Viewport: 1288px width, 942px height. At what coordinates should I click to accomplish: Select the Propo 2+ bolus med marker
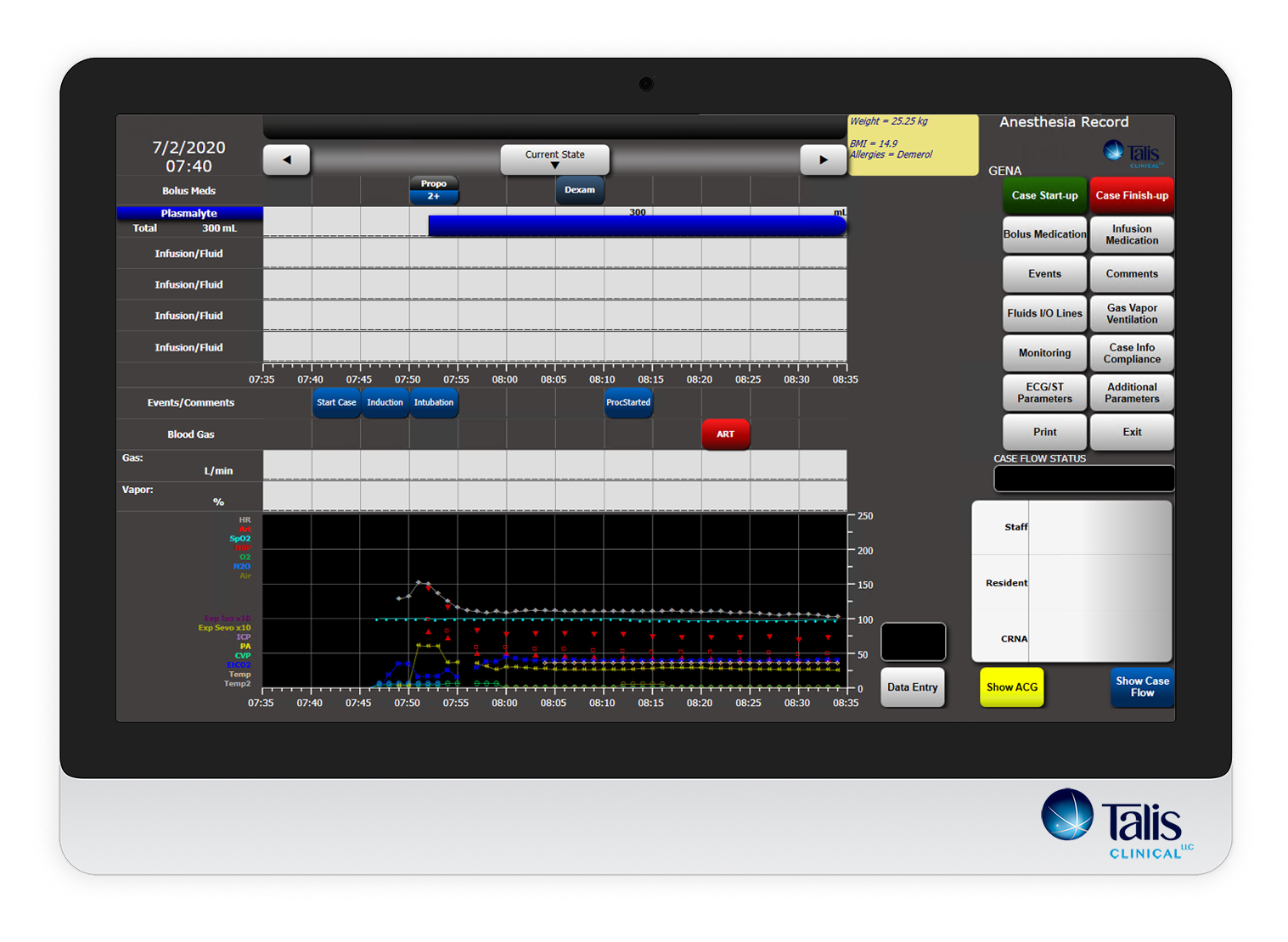(x=434, y=189)
